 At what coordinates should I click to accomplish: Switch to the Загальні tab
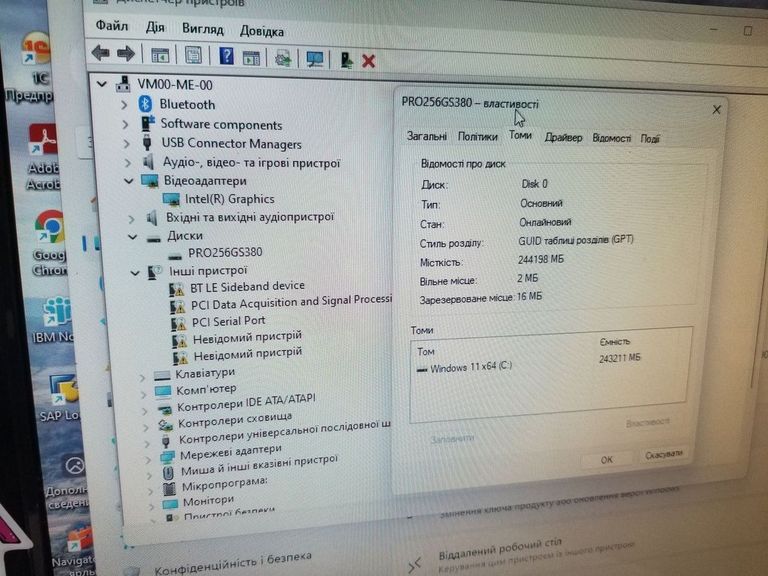tap(427, 136)
